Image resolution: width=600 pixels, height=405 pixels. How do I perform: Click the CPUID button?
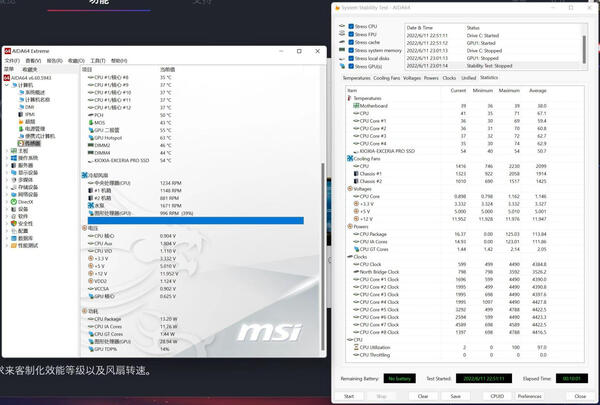coord(497,396)
